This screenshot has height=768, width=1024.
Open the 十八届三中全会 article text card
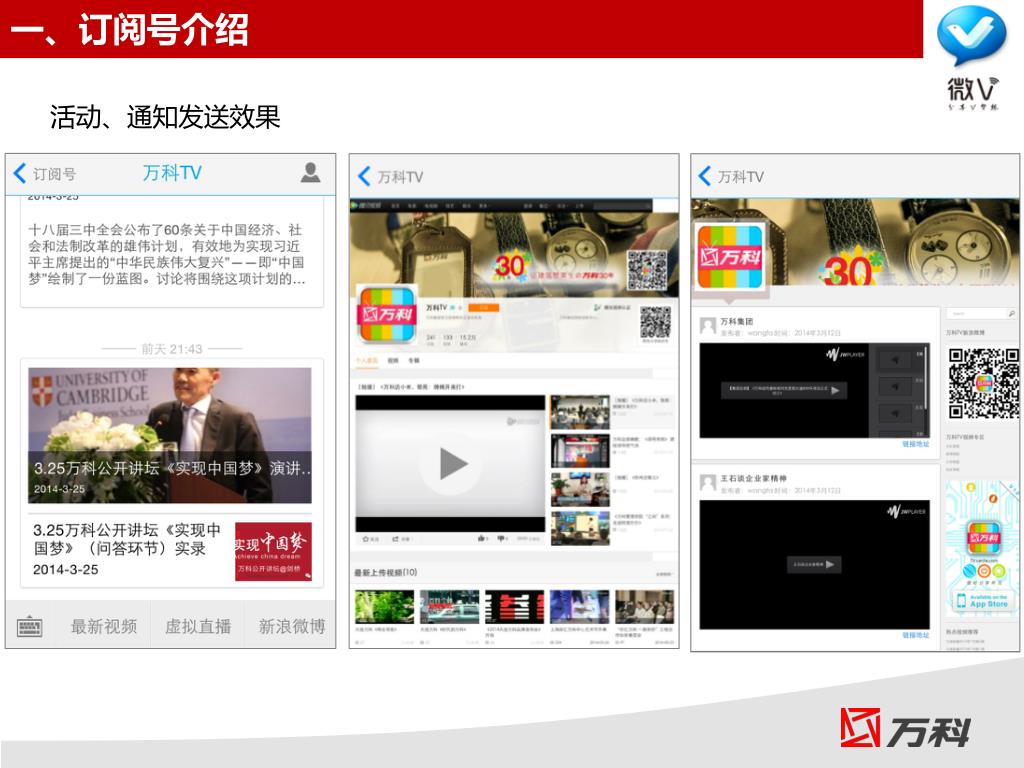[x=172, y=254]
